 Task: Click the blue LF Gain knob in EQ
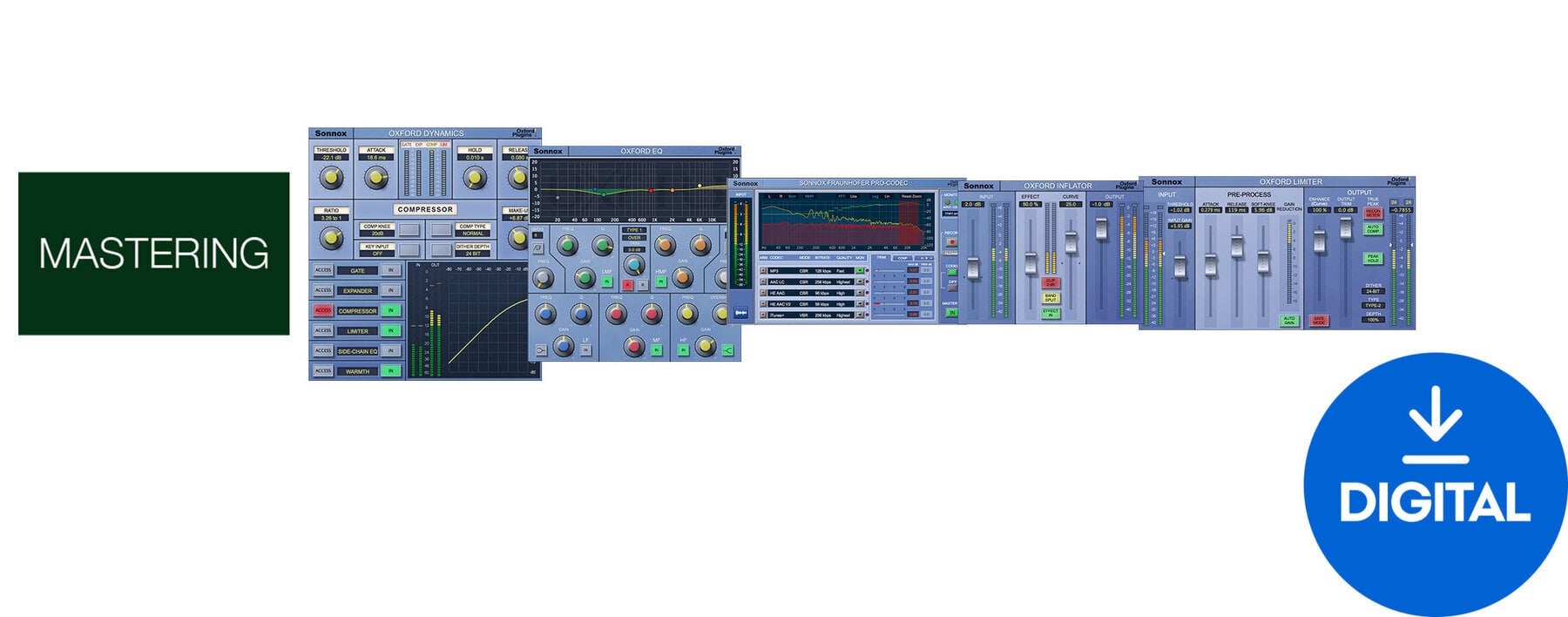pyautogui.click(x=564, y=347)
